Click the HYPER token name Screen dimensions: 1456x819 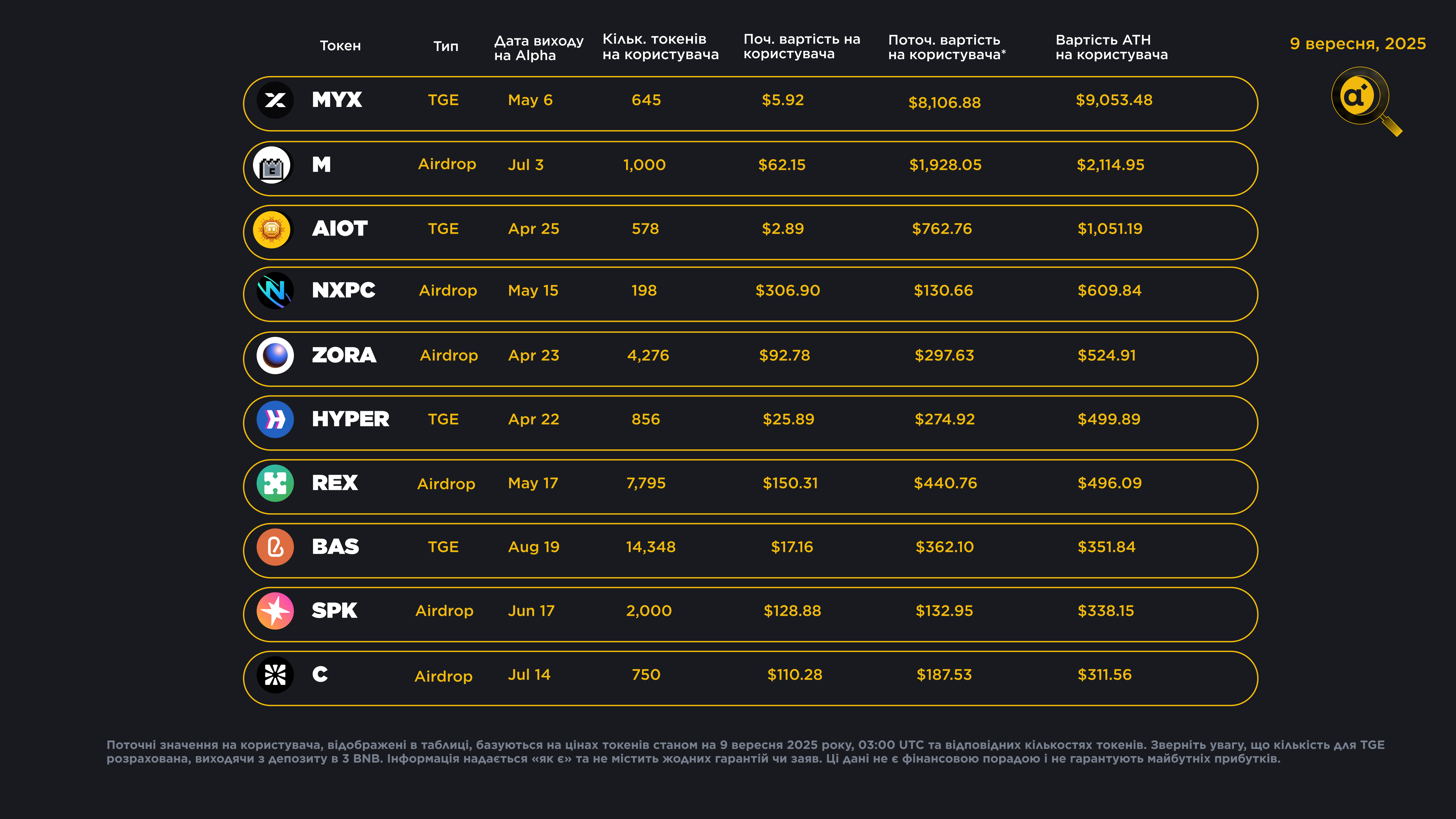coord(350,419)
